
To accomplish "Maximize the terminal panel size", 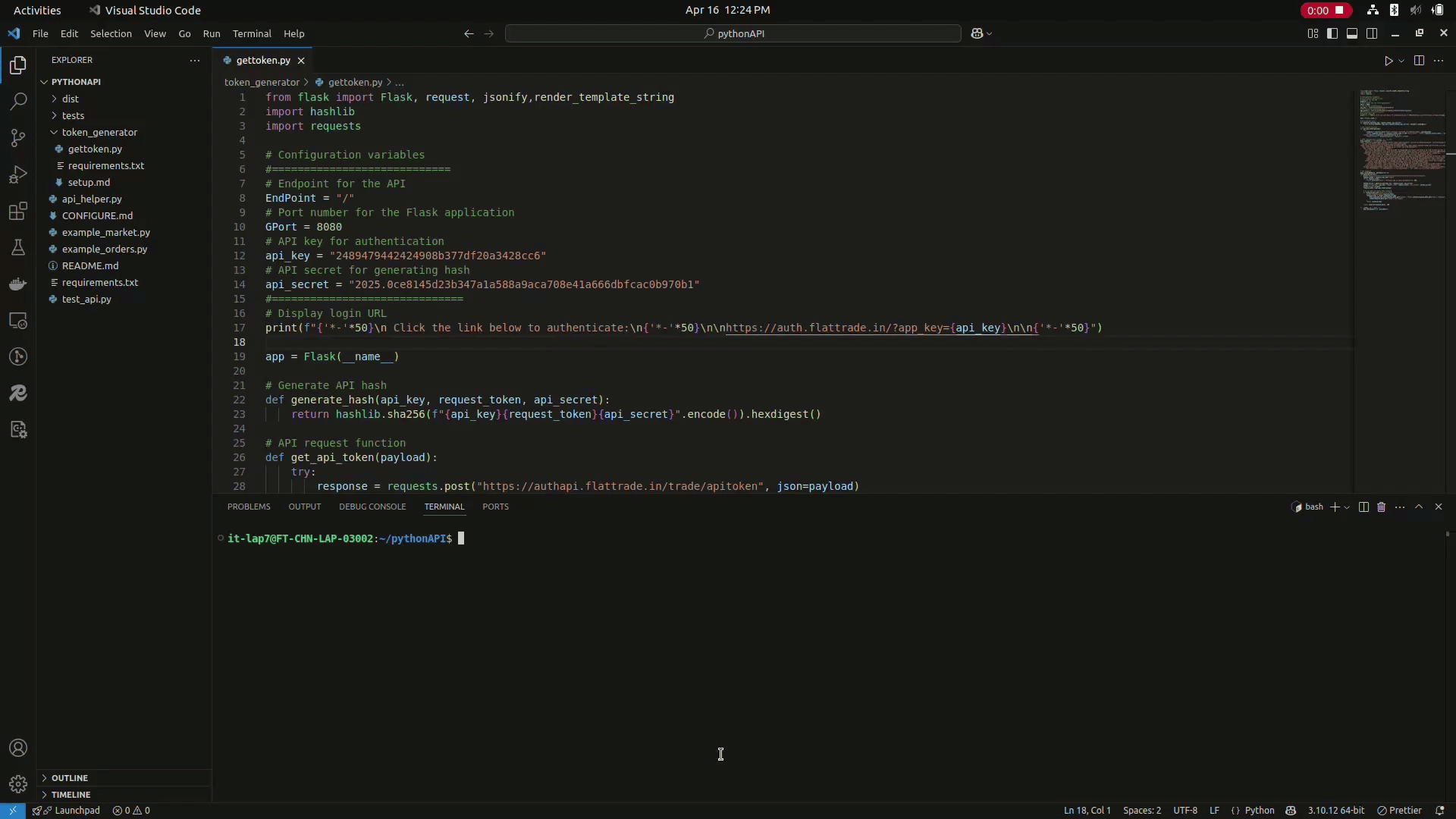I will 1419,507.
